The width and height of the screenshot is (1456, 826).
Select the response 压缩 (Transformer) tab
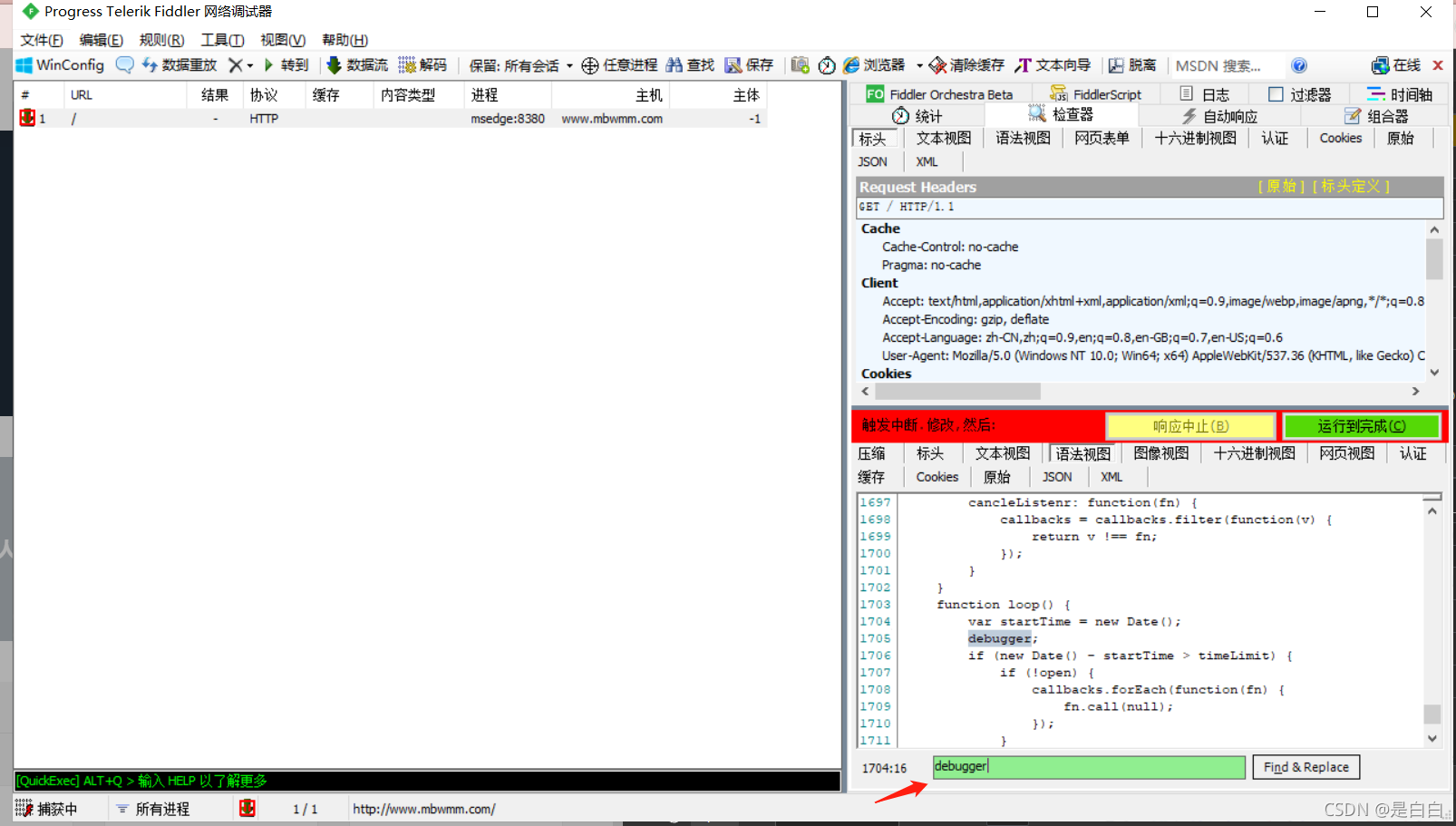(x=871, y=453)
